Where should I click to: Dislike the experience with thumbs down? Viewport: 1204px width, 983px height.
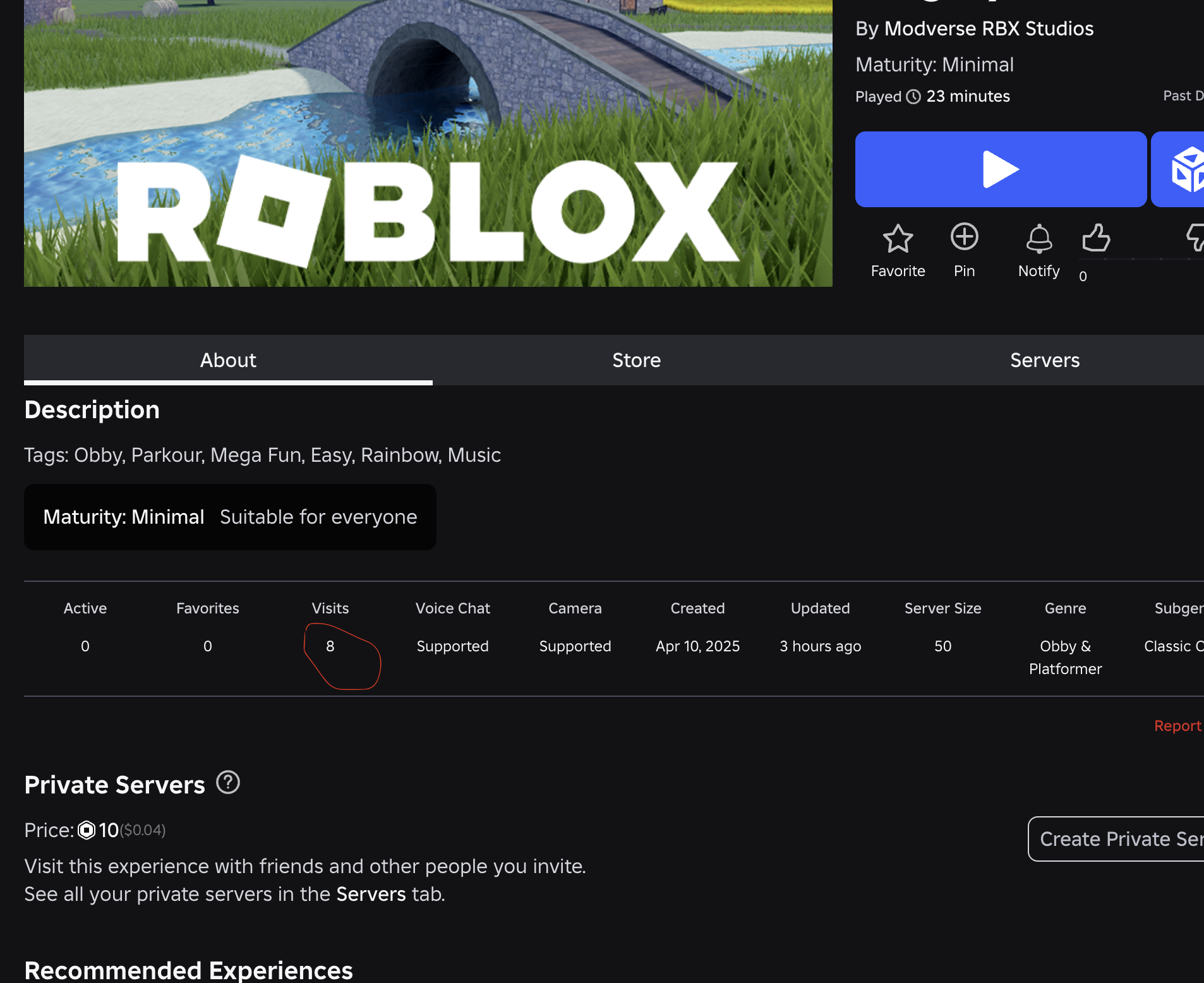click(1195, 238)
